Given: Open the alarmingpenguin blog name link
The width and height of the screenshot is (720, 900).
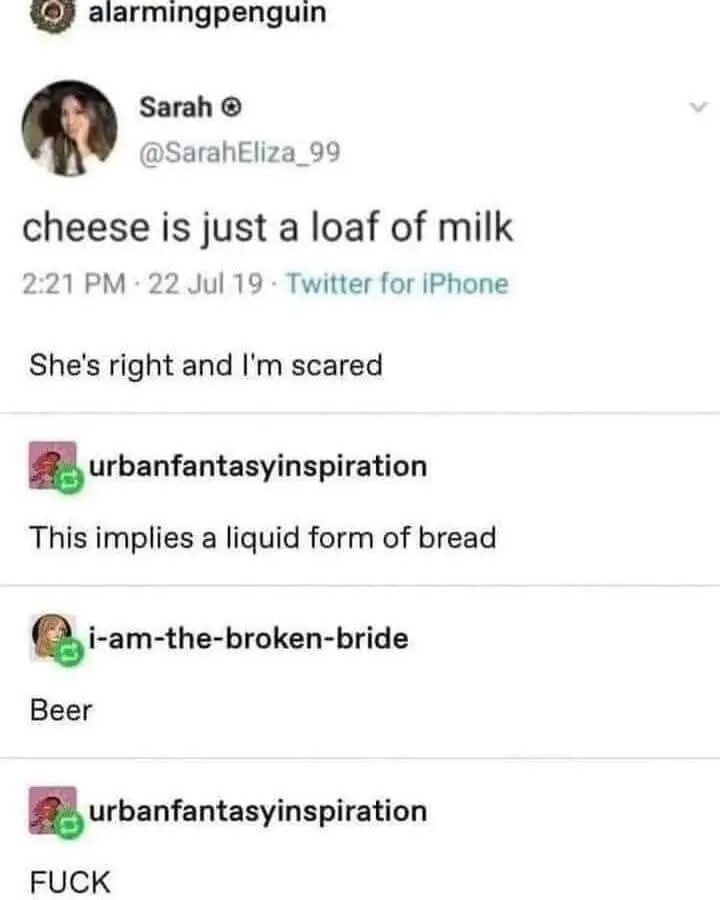Looking at the screenshot, I should click(x=207, y=13).
